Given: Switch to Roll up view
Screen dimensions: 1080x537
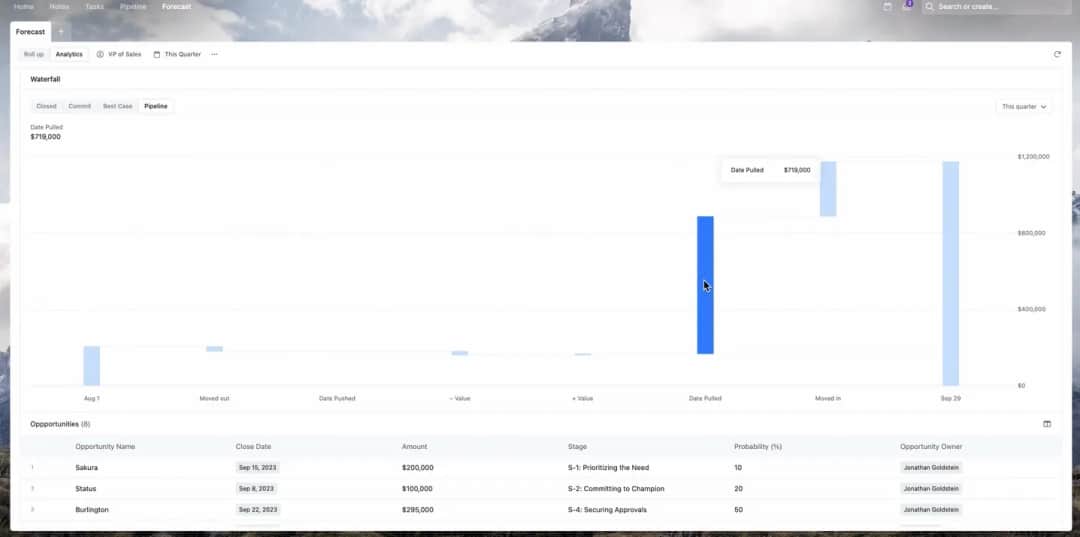Looking at the screenshot, I should 34,54.
